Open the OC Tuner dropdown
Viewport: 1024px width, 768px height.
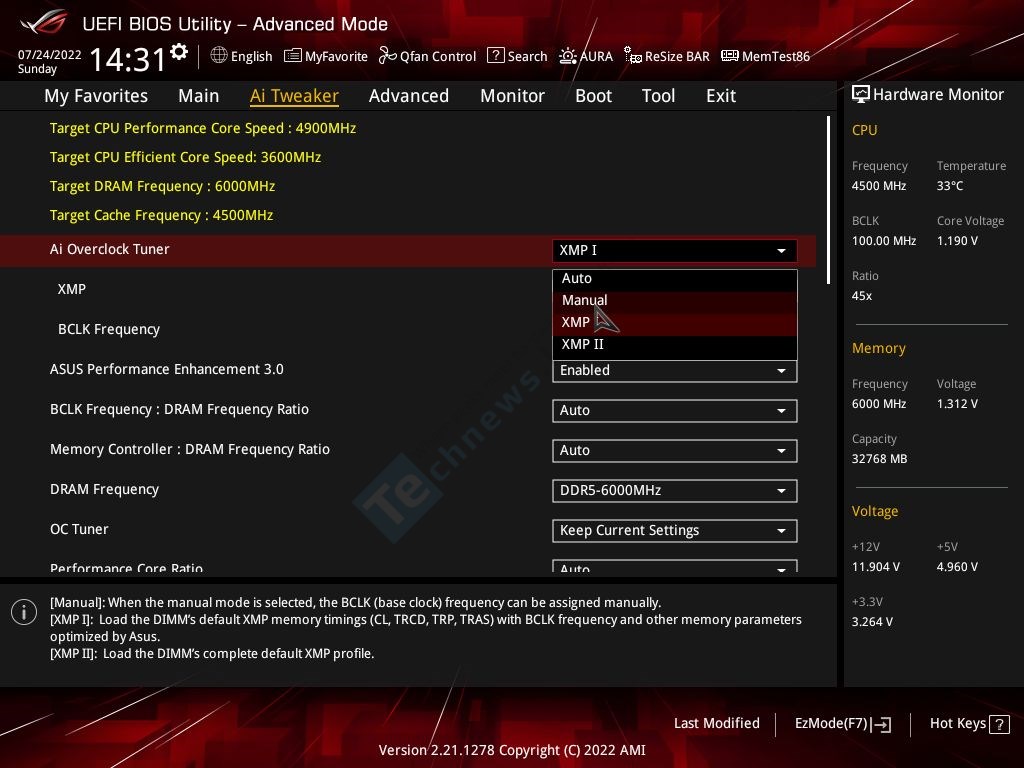click(x=675, y=530)
